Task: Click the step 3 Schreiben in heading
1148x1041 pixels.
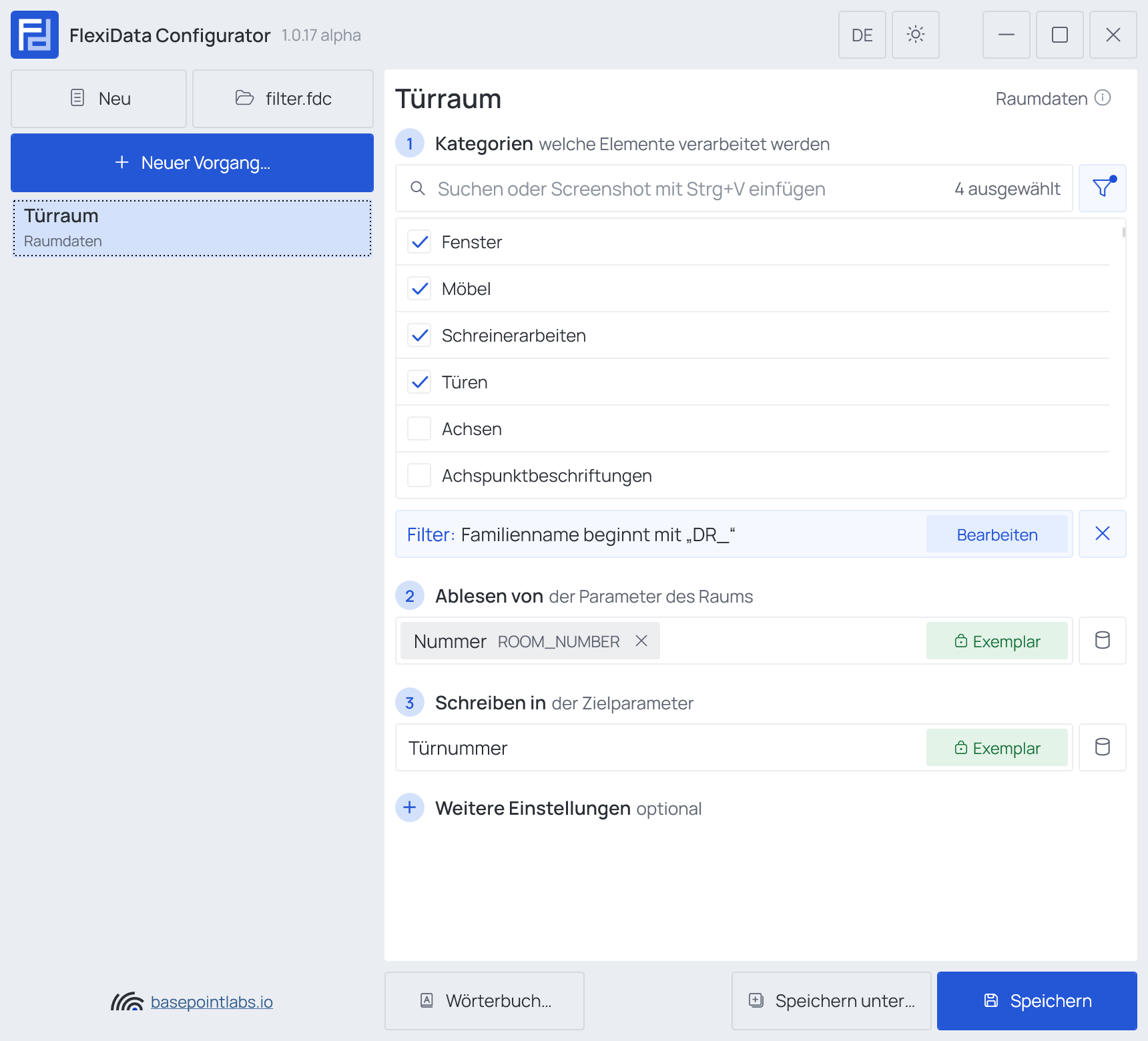Action: [x=491, y=703]
